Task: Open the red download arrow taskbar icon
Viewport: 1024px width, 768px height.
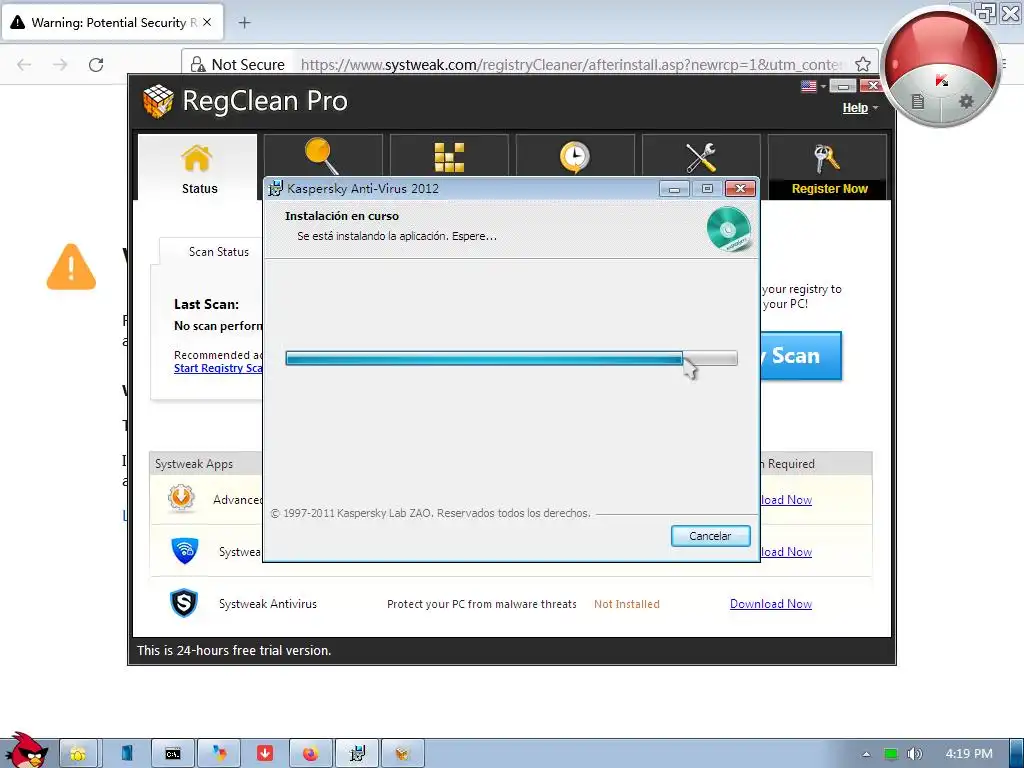Action: (x=264, y=754)
